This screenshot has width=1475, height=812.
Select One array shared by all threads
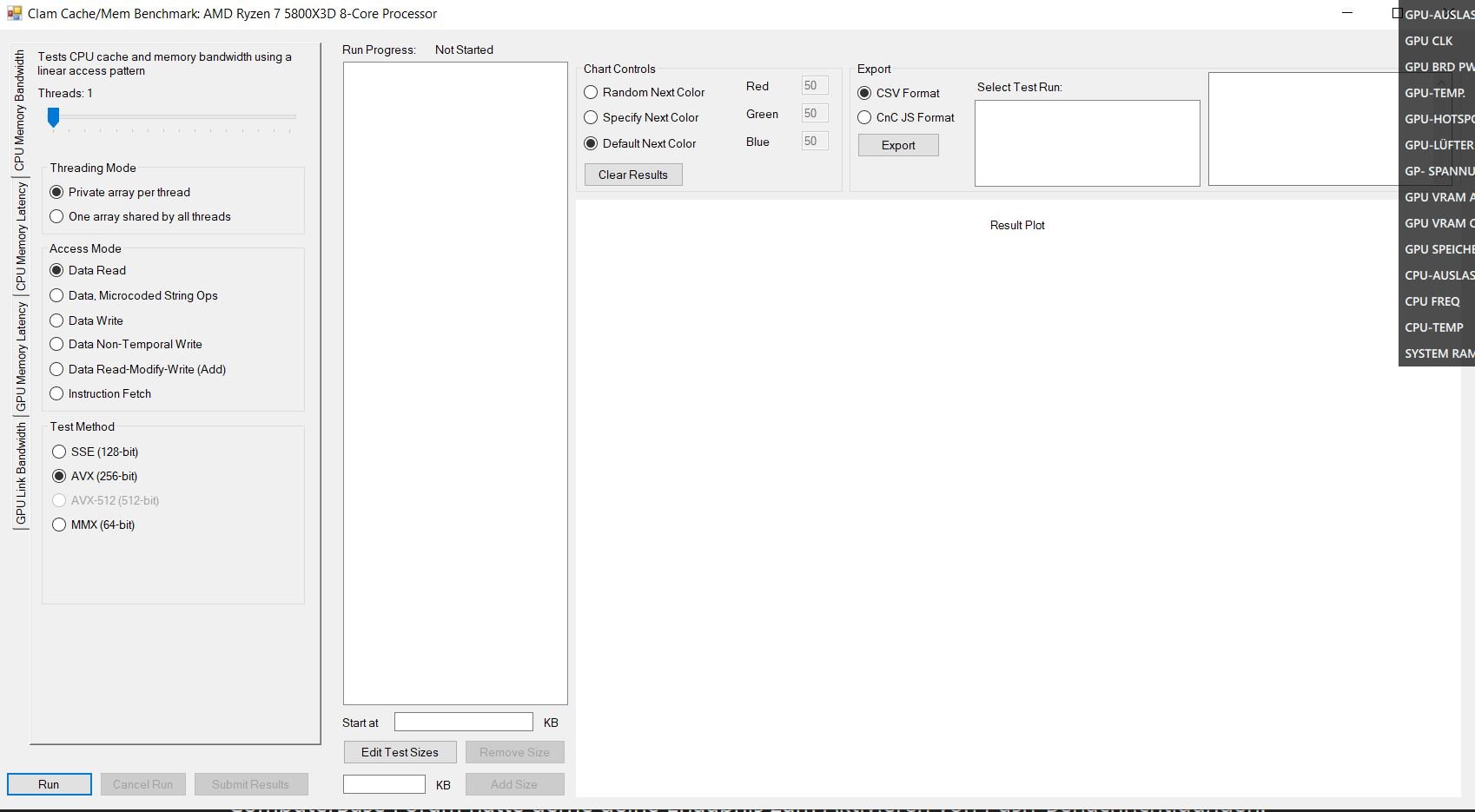[141, 216]
